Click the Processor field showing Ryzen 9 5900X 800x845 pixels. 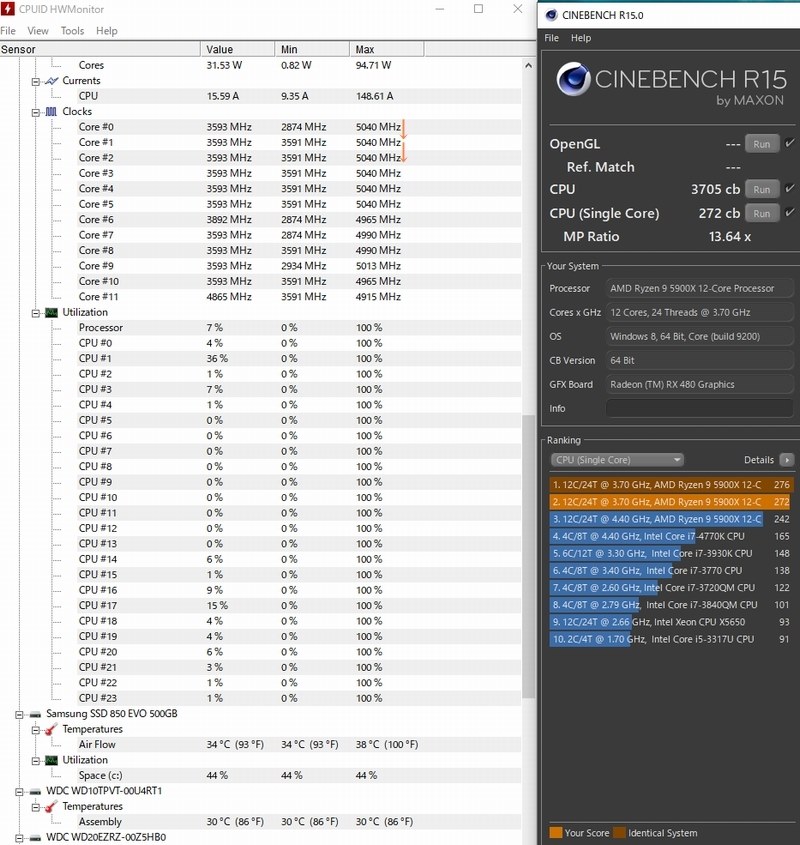pyautogui.click(x=699, y=288)
